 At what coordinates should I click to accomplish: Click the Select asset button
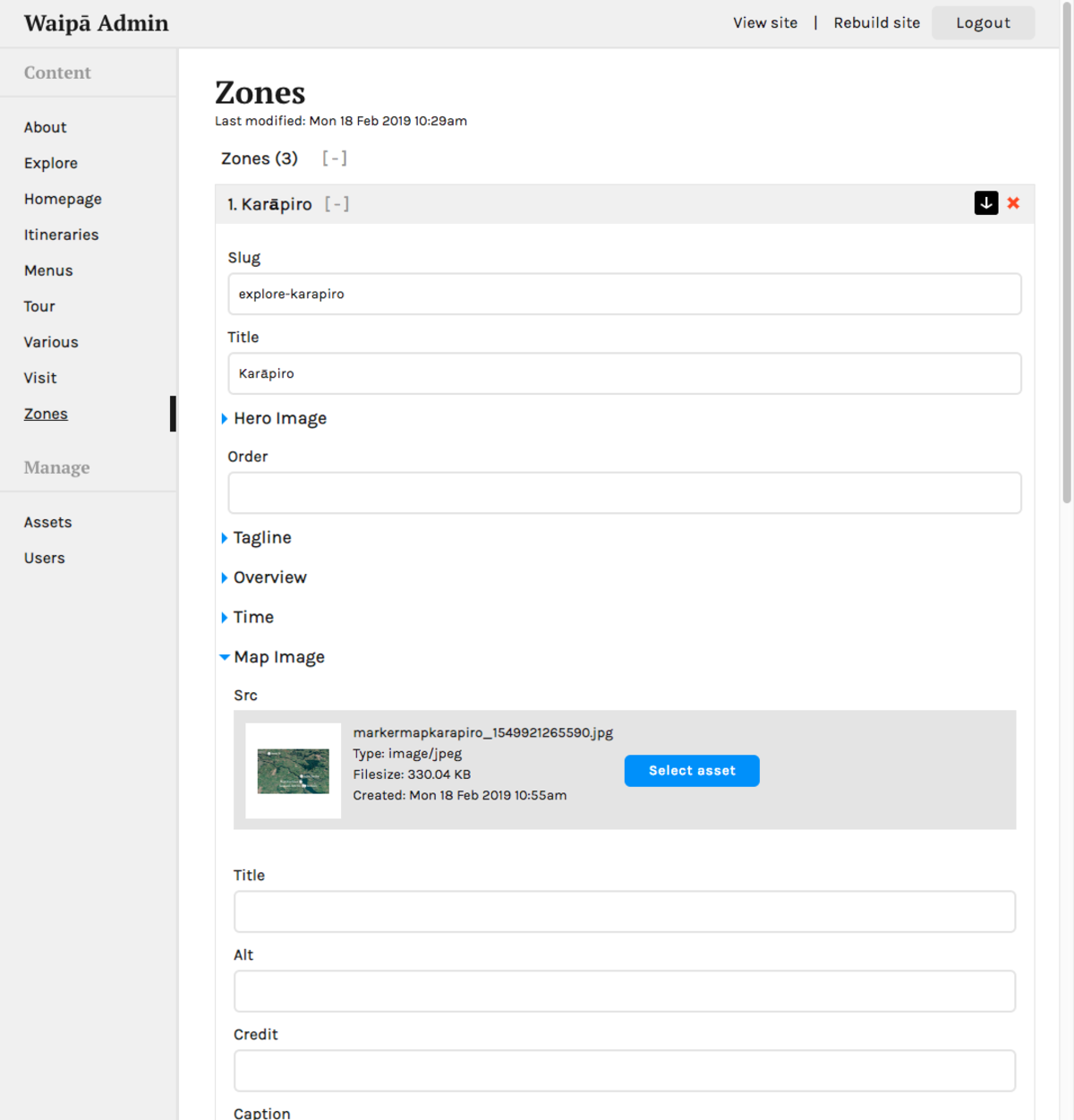pyautogui.click(x=691, y=771)
